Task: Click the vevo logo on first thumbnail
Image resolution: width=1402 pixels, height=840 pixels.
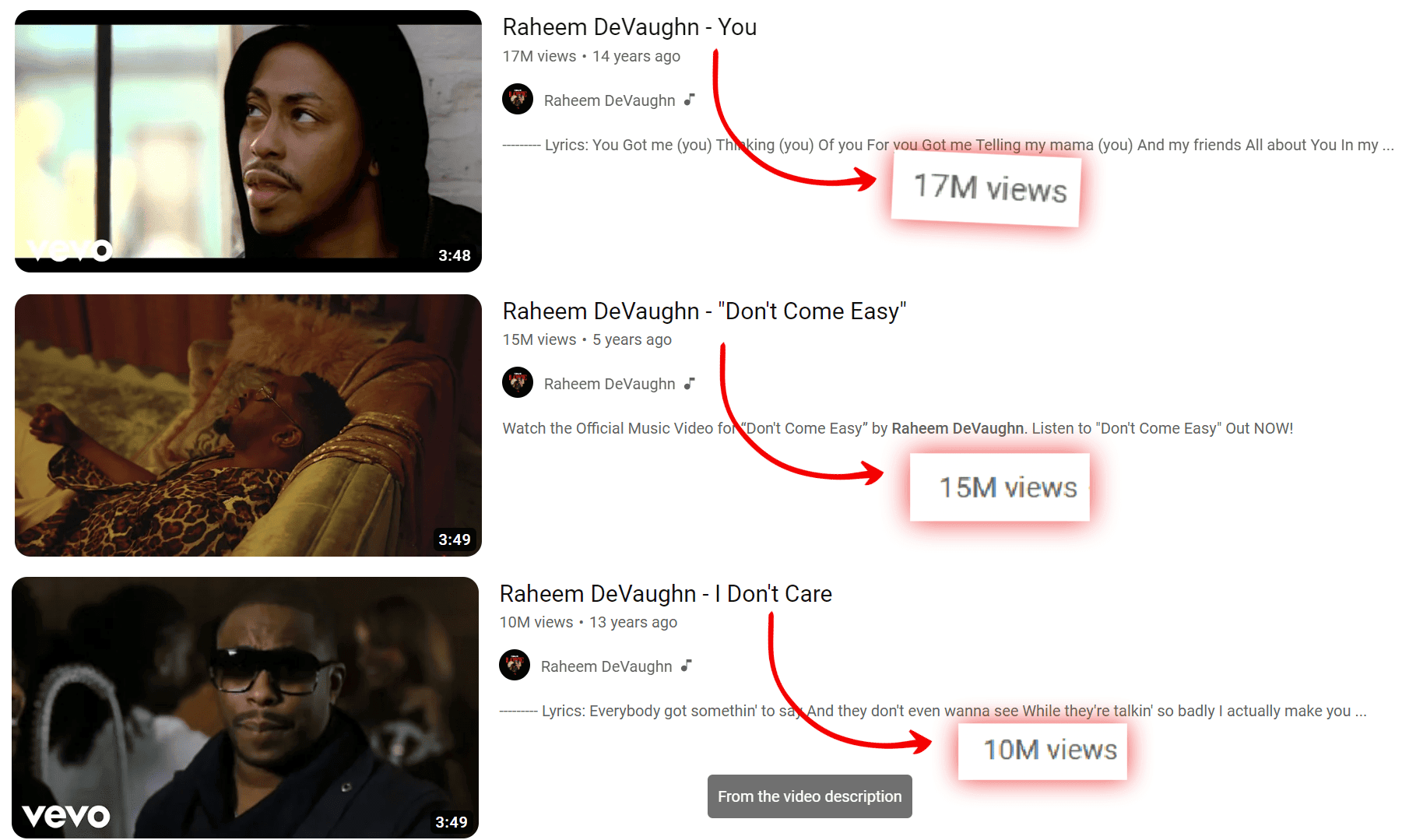Action: [x=70, y=250]
